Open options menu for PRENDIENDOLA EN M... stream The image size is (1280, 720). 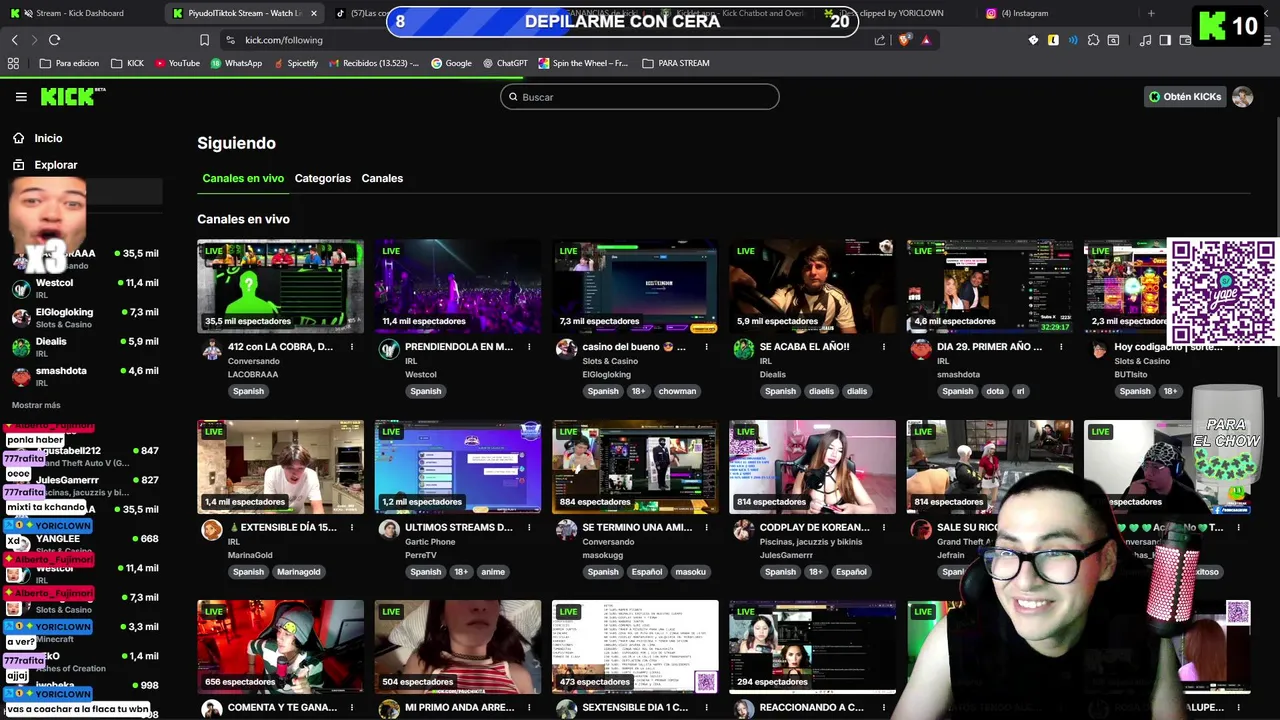[x=529, y=347]
